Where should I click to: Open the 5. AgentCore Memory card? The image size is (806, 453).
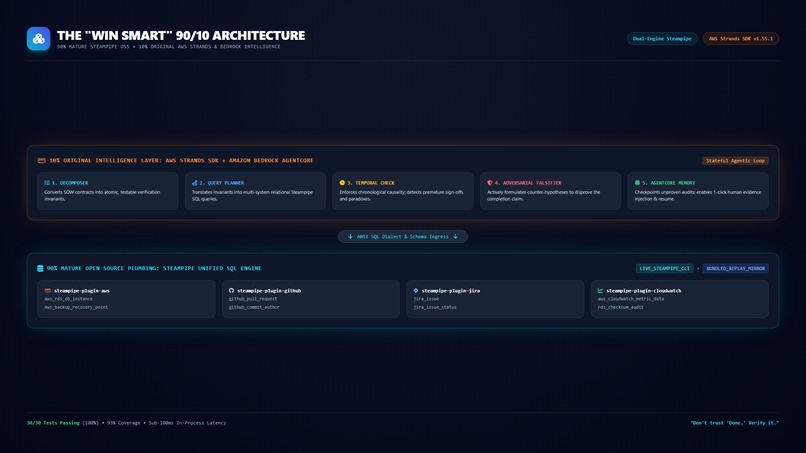click(x=698, y=191)
